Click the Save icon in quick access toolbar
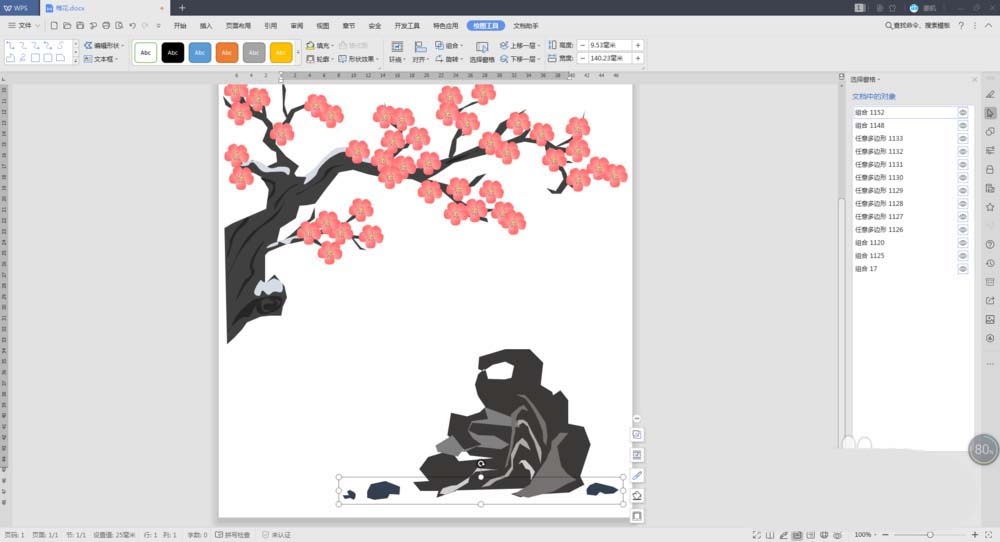Image resolution: width=1000 pixels, height=542 pixels. click(80, 26)
